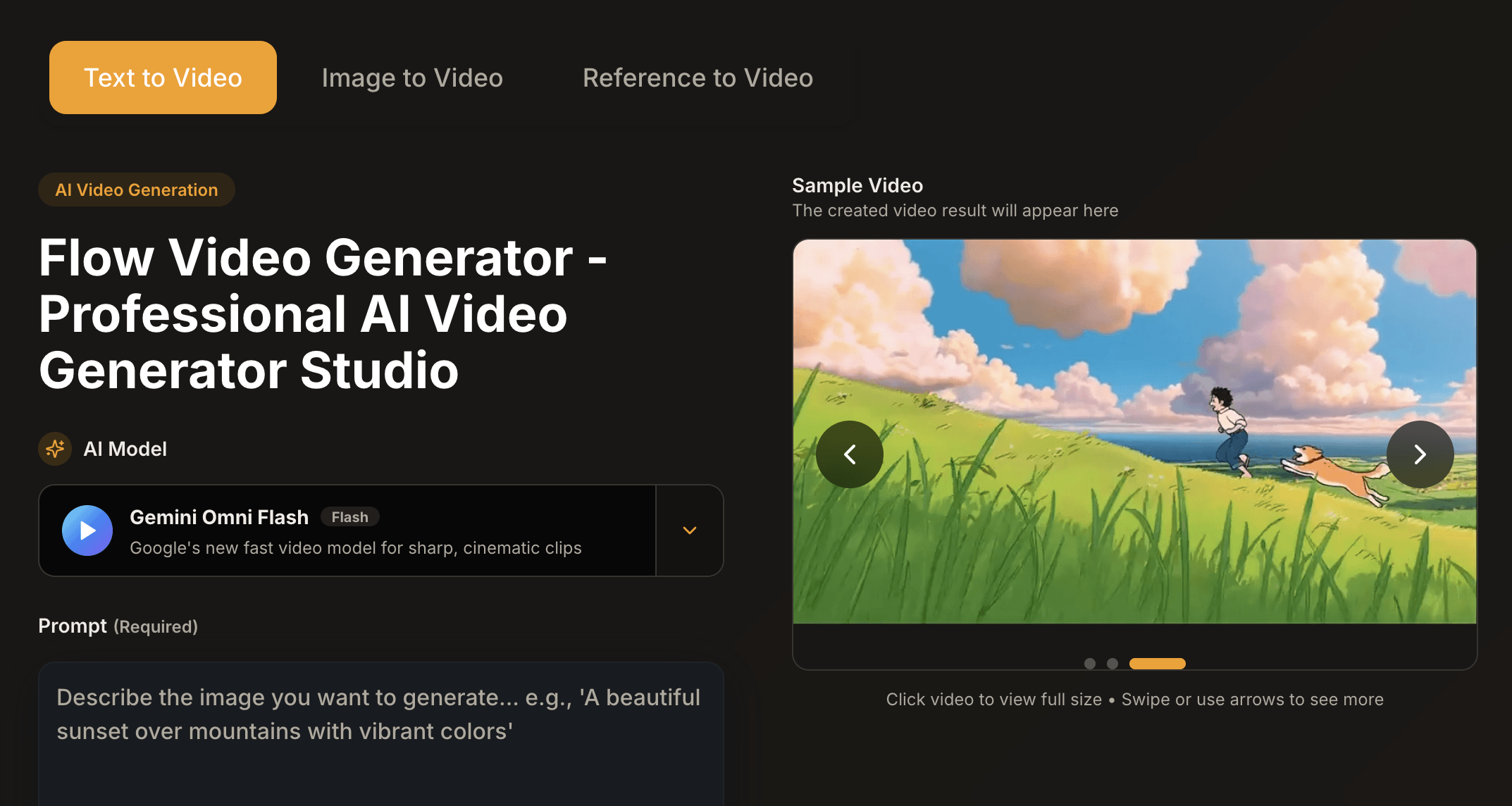Click the AI Video Generation badge
Screen dimensions: 1512x806
click(x=137, y=190)
